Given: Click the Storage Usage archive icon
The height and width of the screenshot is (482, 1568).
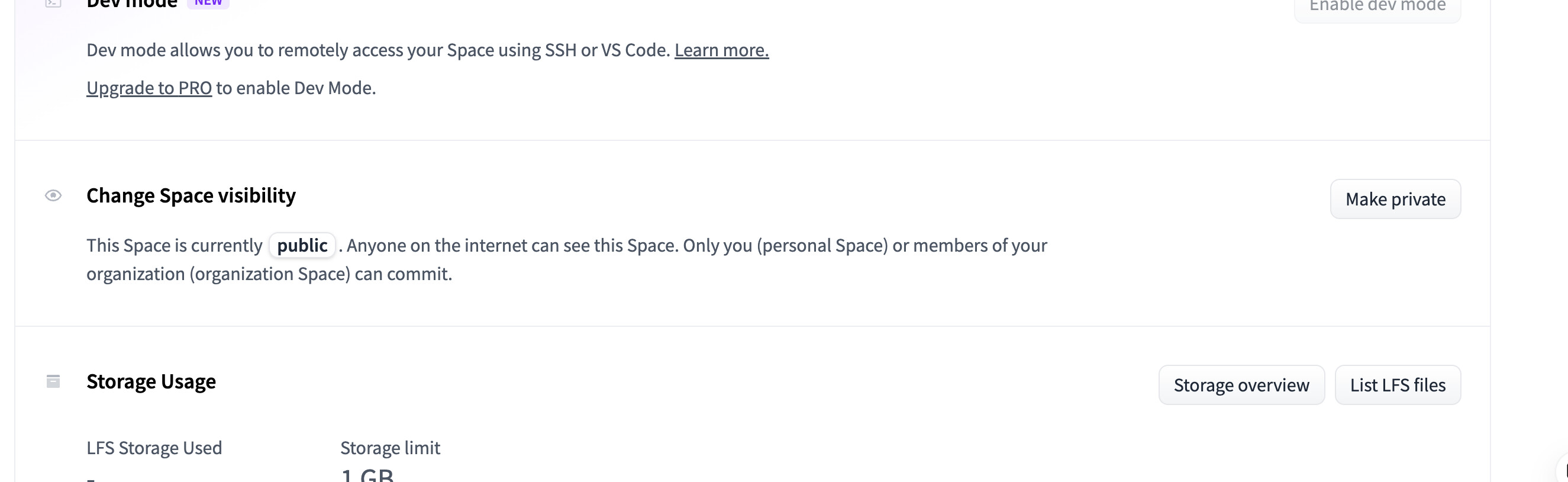Looking at the screenshot, I should click(54, 381).
